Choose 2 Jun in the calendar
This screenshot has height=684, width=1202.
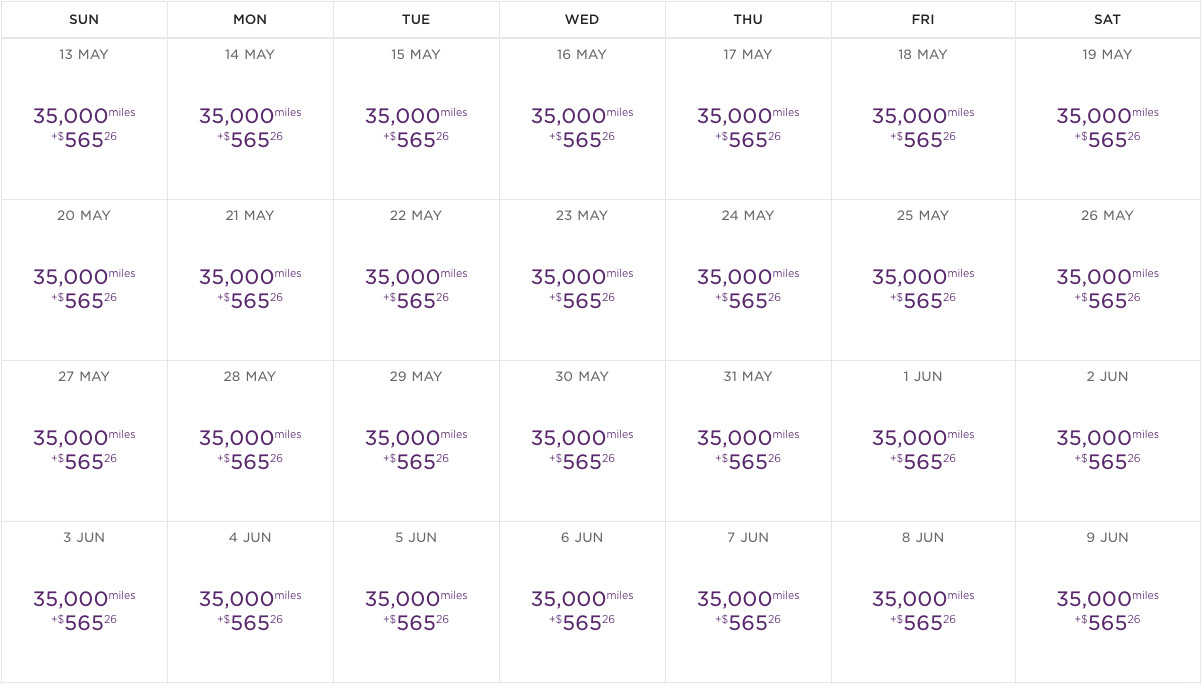(1107, 449)
